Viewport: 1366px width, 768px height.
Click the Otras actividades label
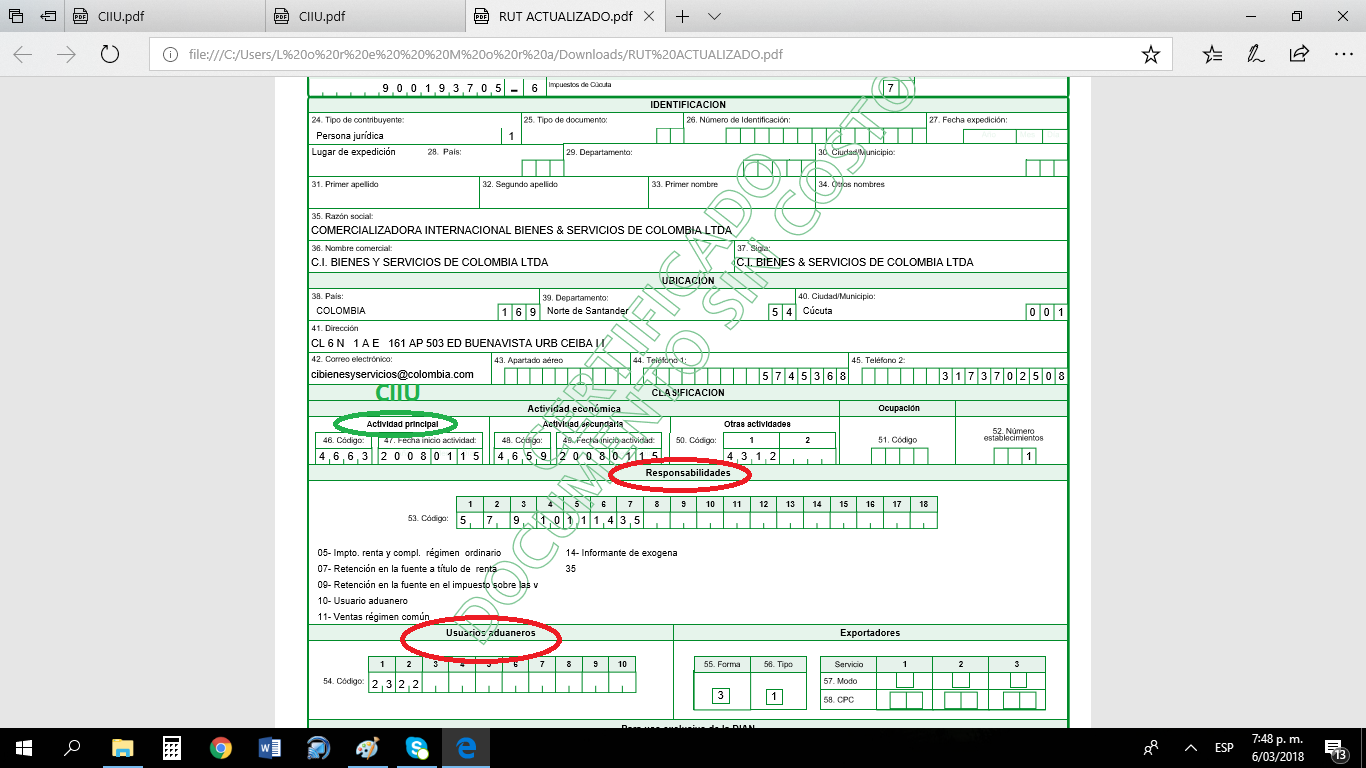point(757,424)
